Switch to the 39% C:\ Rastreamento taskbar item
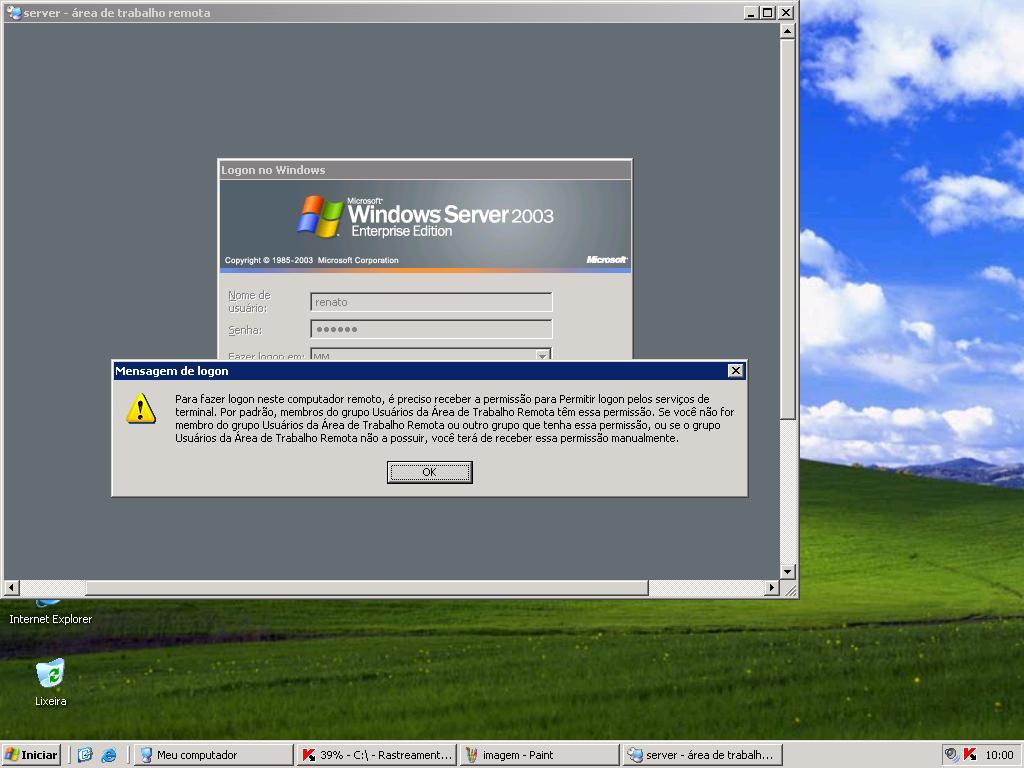Image resolution: width=1024 pixels, height=768 pixels. click(376, 755)
